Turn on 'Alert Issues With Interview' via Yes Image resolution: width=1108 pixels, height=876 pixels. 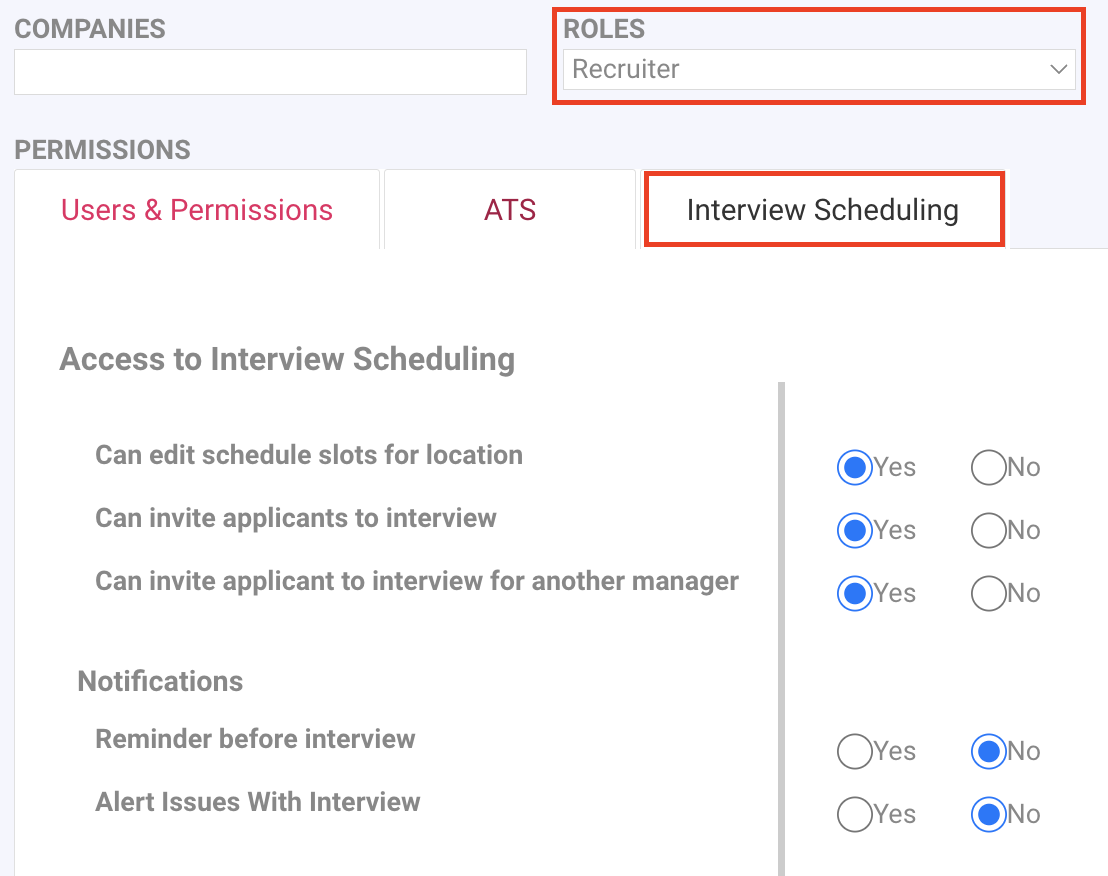(x=854, y=814)
